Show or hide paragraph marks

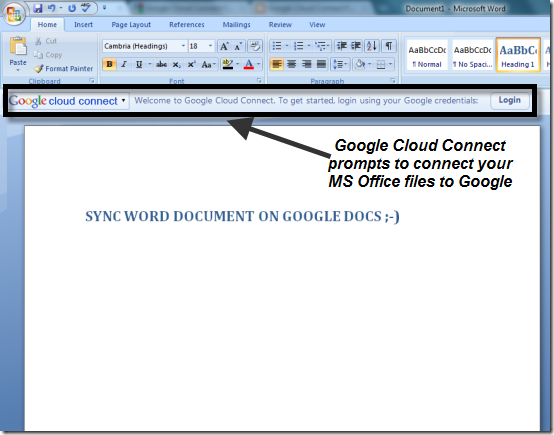pyautogui.click(x=389, y=46)
